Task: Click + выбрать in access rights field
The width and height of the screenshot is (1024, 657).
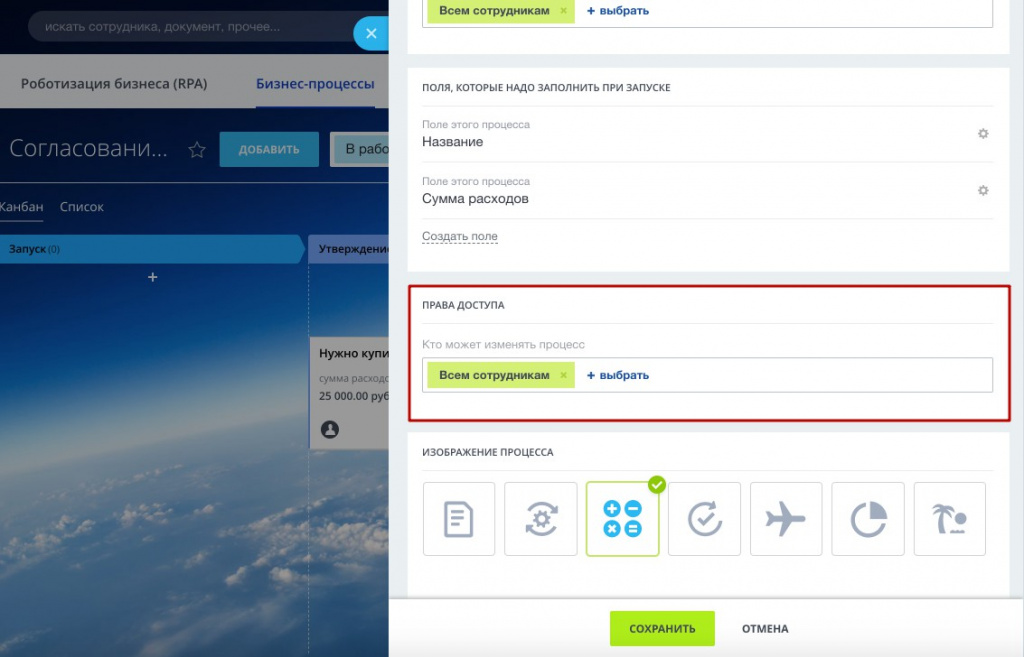Action: [x=618, y=375]
